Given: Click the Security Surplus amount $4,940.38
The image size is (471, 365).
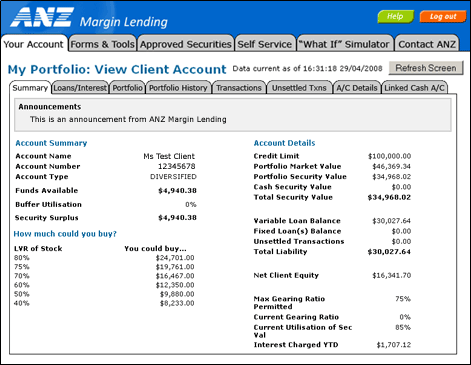Looking at the screenshot, I should pos(177,218).
